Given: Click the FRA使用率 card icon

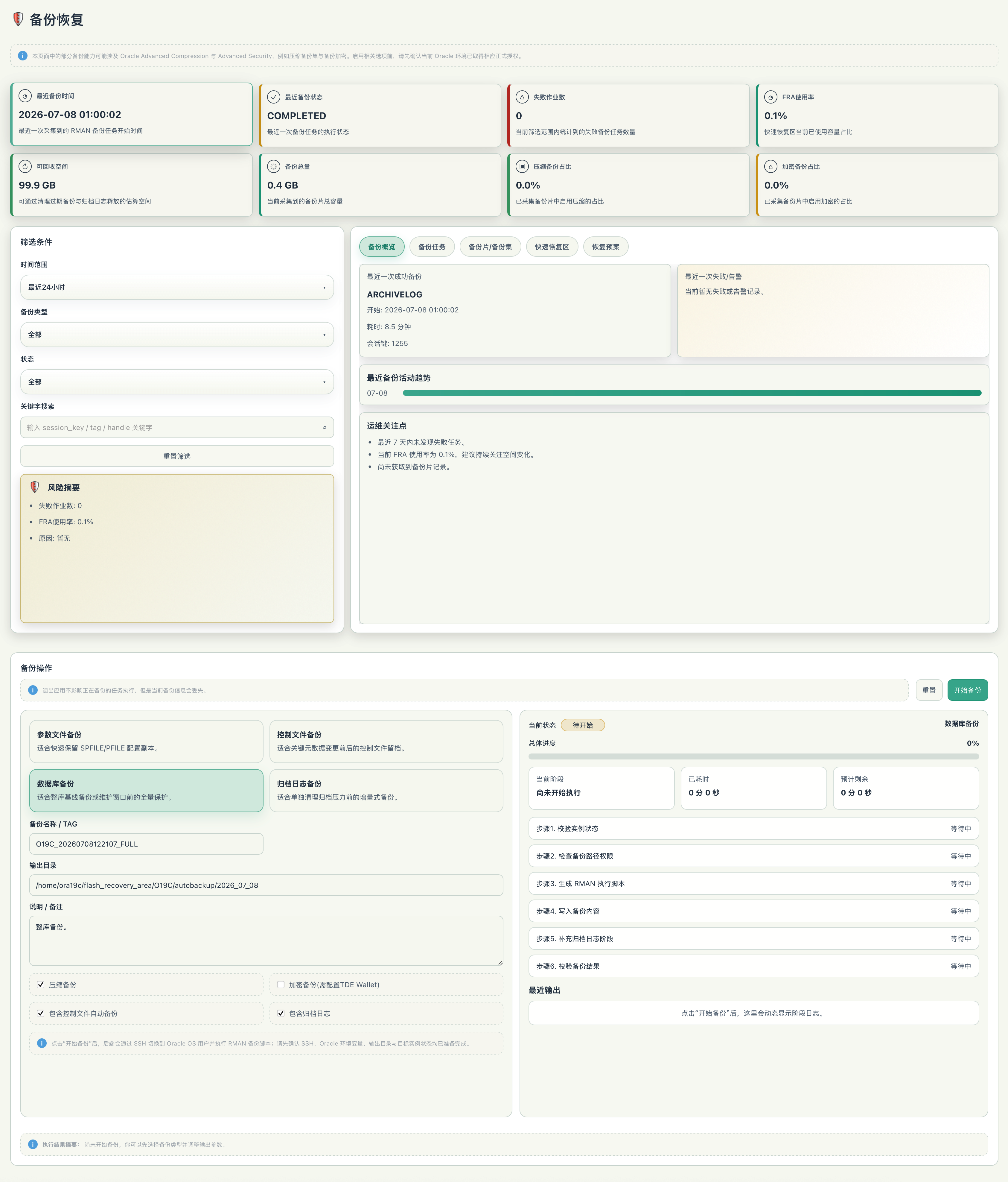Looking at the screenshot, I should (x=771, y=97).
